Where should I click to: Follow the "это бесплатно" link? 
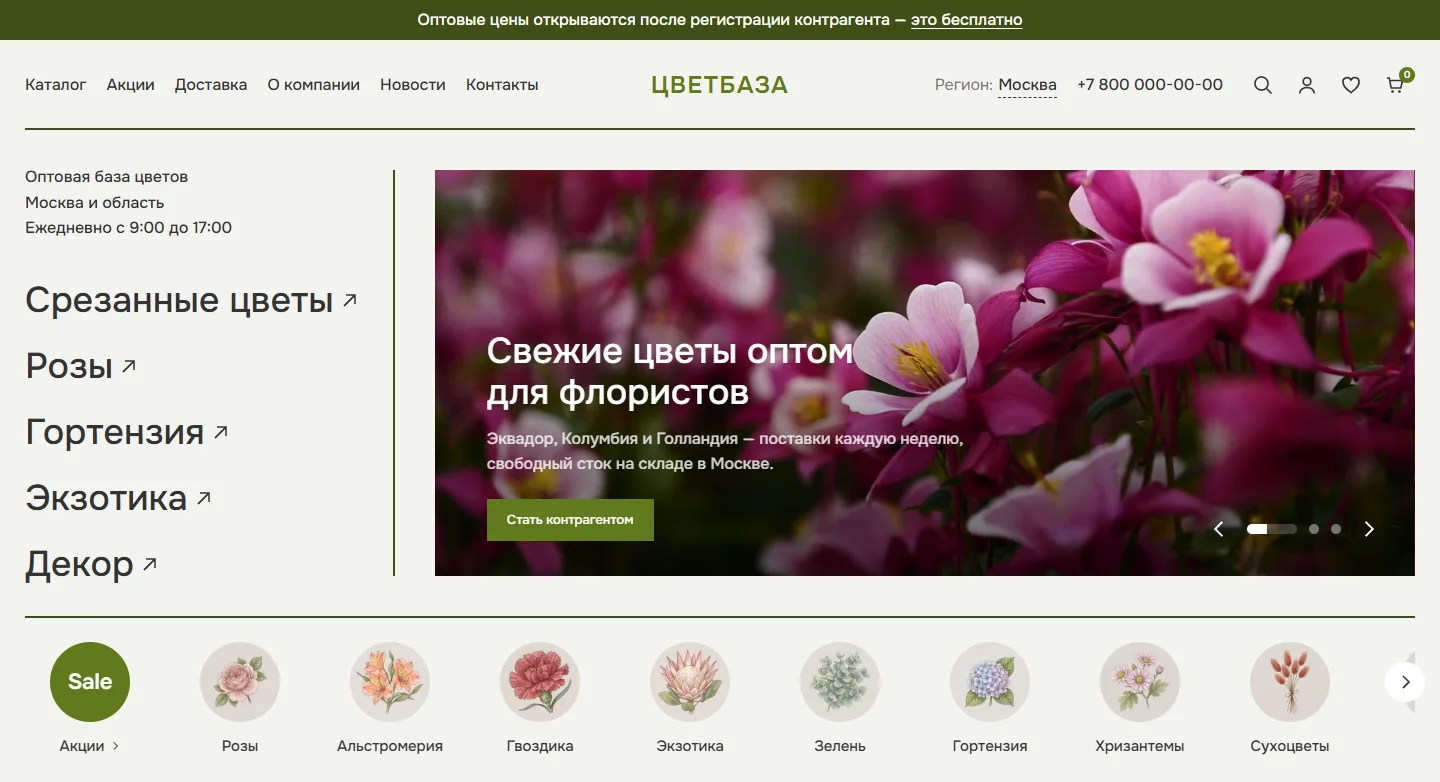point(966,20)
